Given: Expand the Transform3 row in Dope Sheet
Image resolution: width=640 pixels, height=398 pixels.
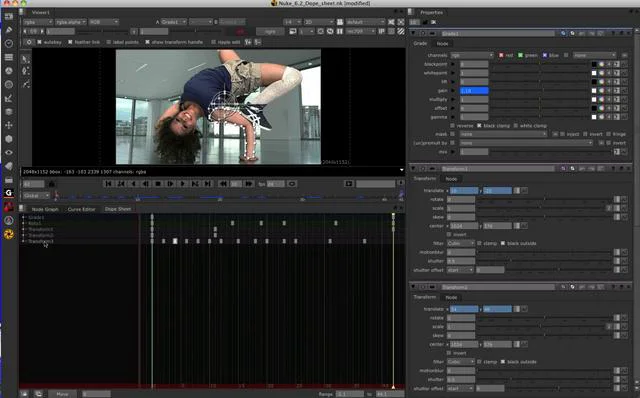Looking at the screenshot, I should (24, 241).
